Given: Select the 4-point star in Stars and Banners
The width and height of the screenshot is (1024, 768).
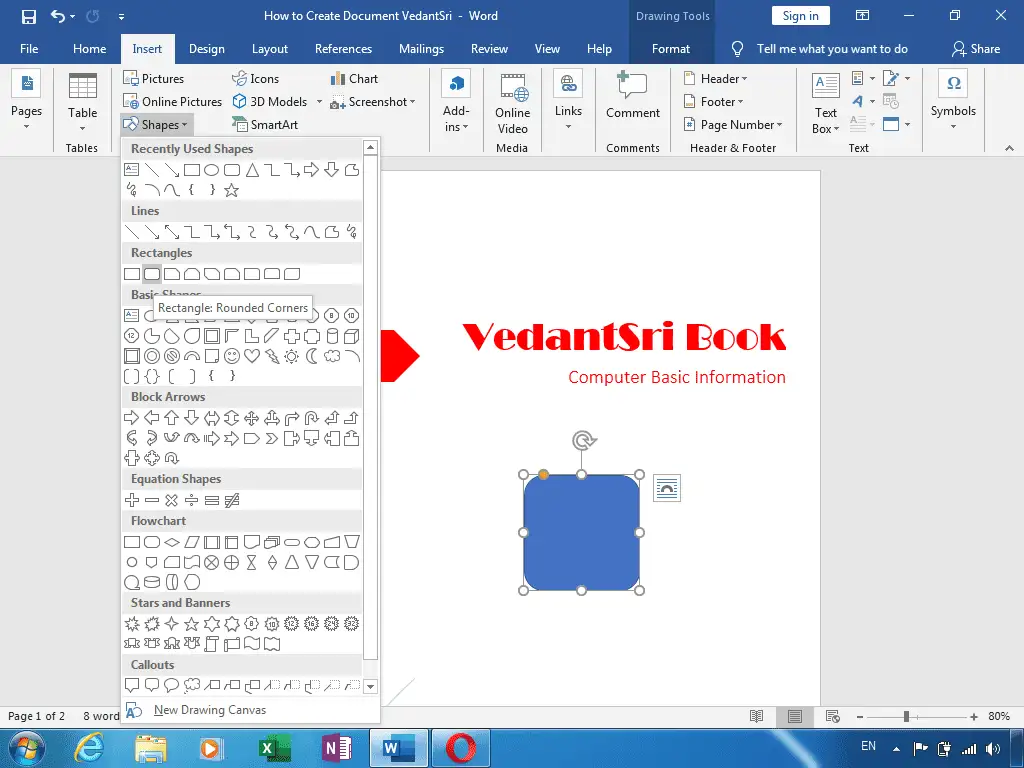Looking at the screenshot, I should [x=172, y=624].
